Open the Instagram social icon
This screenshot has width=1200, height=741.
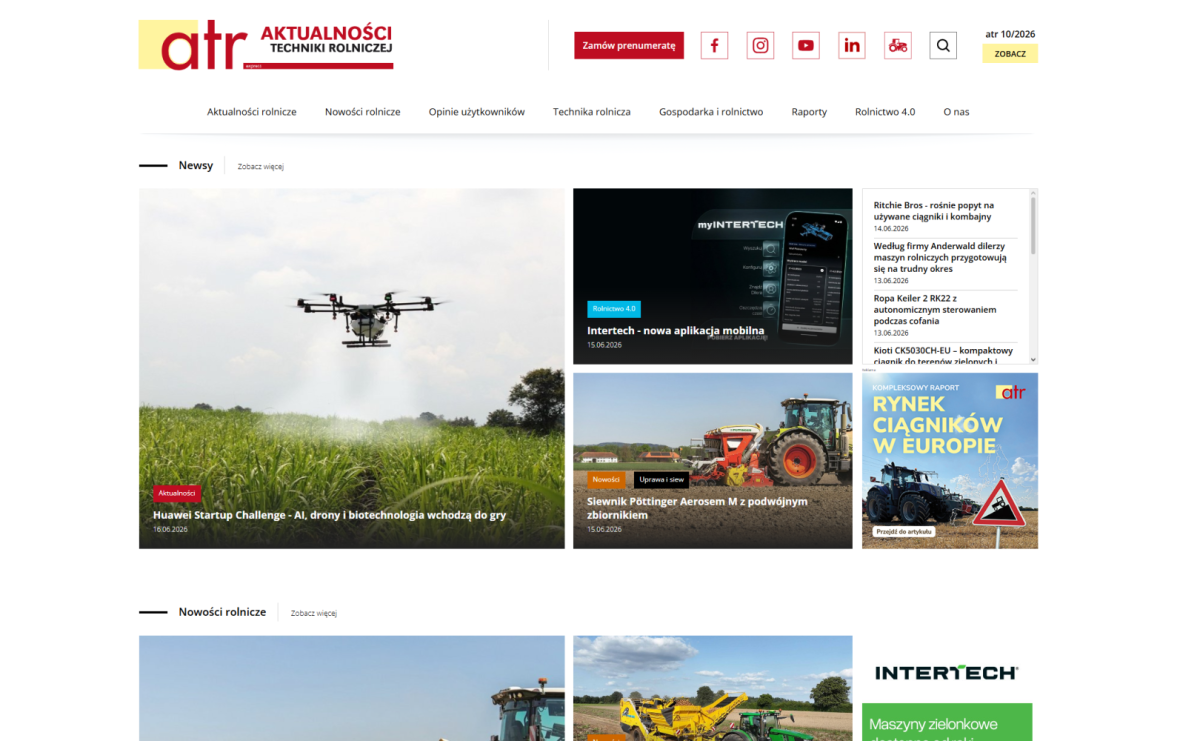(x=760, y=45)
